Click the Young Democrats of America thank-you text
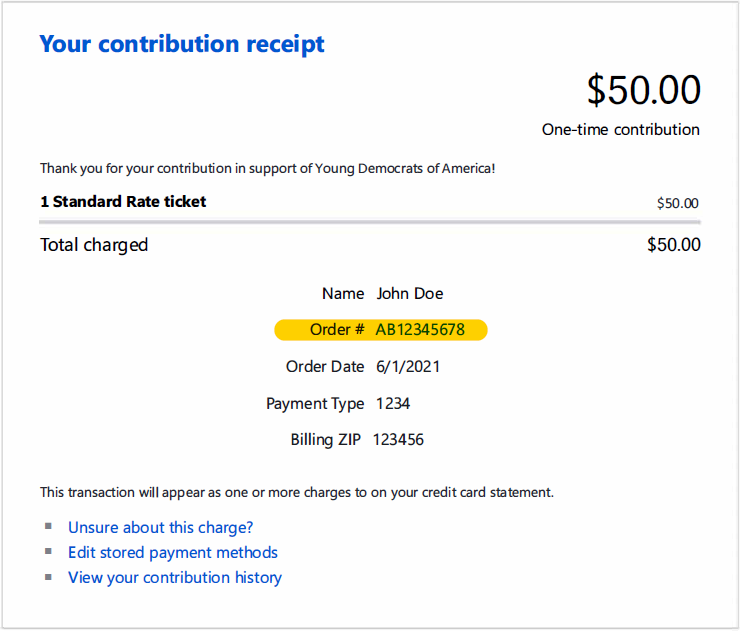The height and width of the screenshot is (631, 740). click(268, 168)
